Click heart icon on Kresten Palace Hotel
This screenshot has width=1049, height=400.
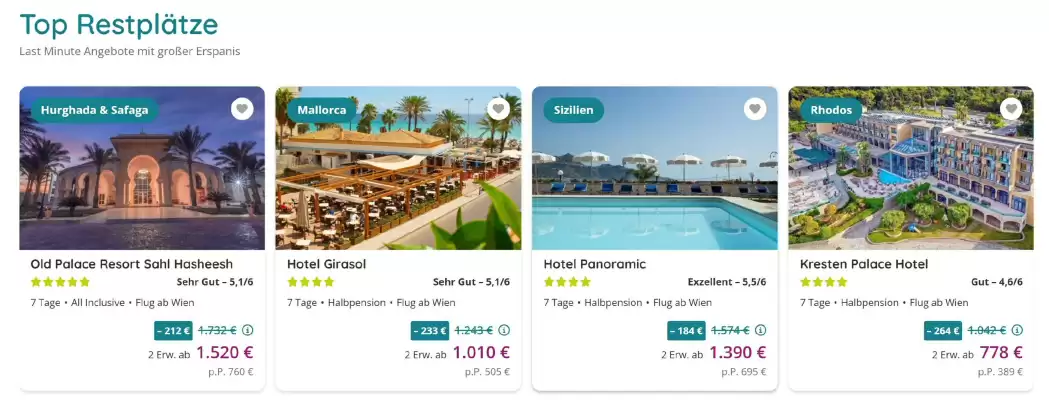1011,109
